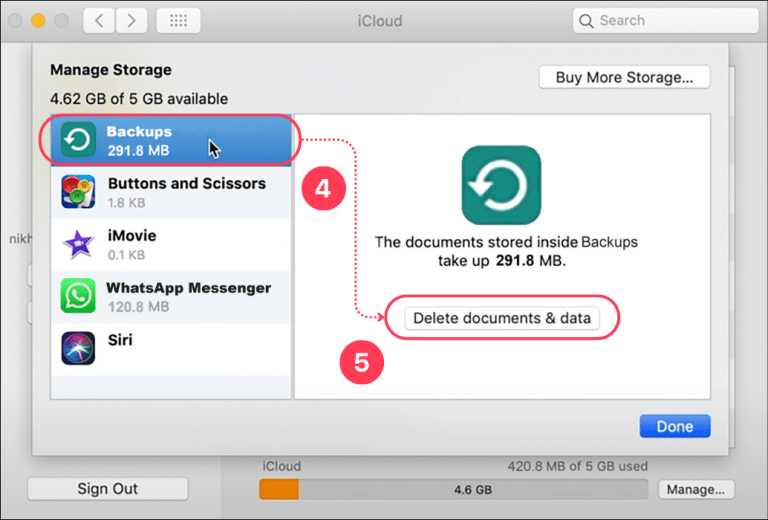Go forward with the right arrow button
The image size is (768, 520).
(131, 21)
